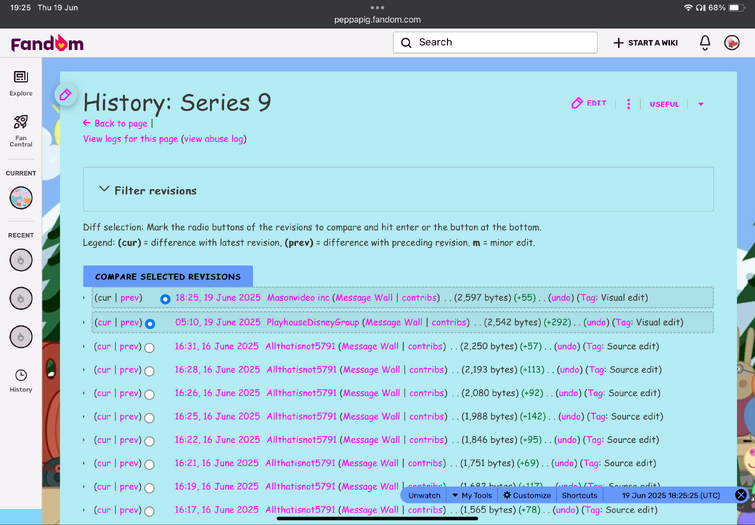This screenshot has width=755, height=525.
Task: Open Masonvideo inc user page
Action: (298, 298)
